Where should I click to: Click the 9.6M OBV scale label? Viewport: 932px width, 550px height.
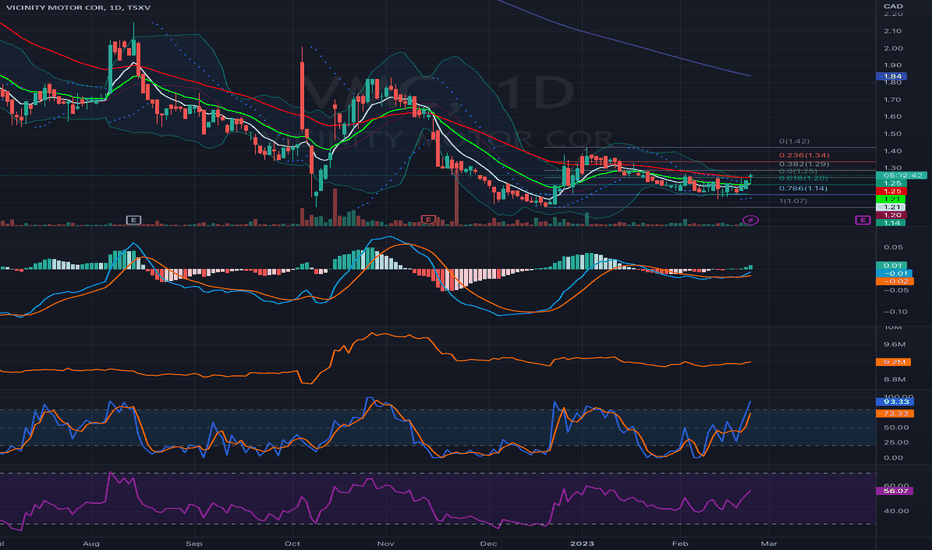pos(894,344)
